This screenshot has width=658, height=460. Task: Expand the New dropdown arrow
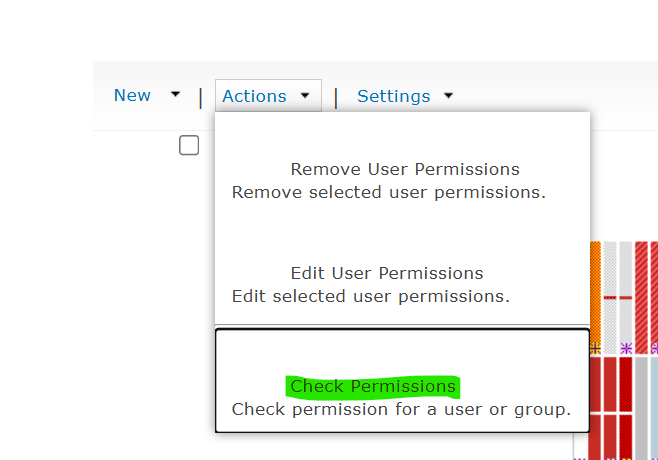[176, 95]
